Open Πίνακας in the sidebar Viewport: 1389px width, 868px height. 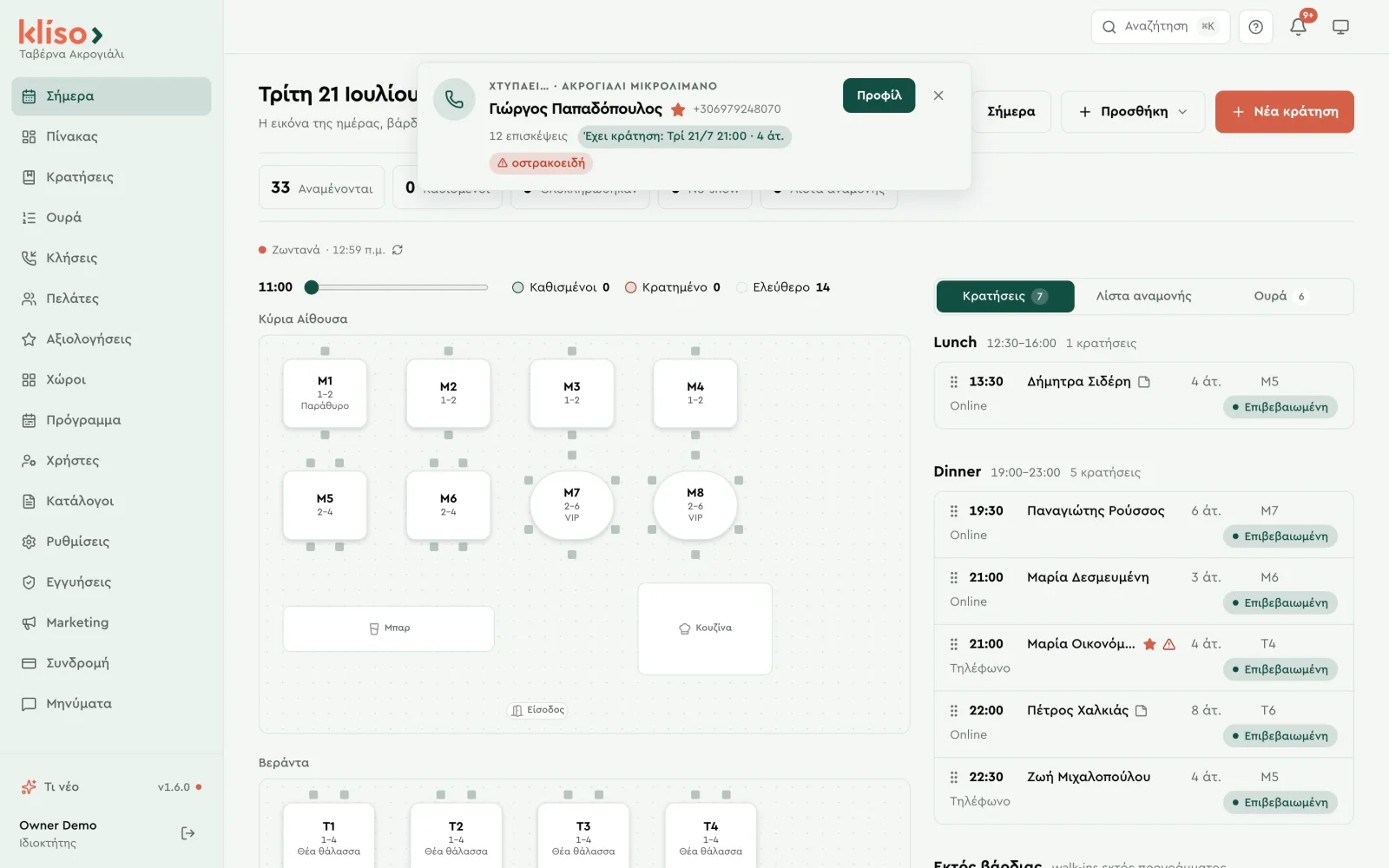point(111,137)
